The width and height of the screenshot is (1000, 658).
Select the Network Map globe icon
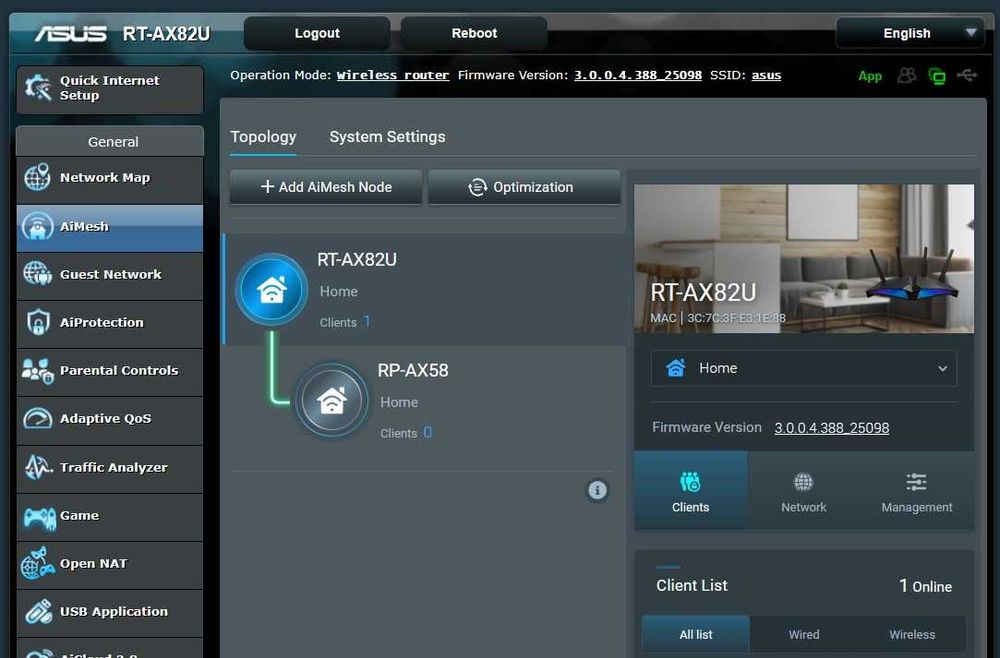coord(37,177)
